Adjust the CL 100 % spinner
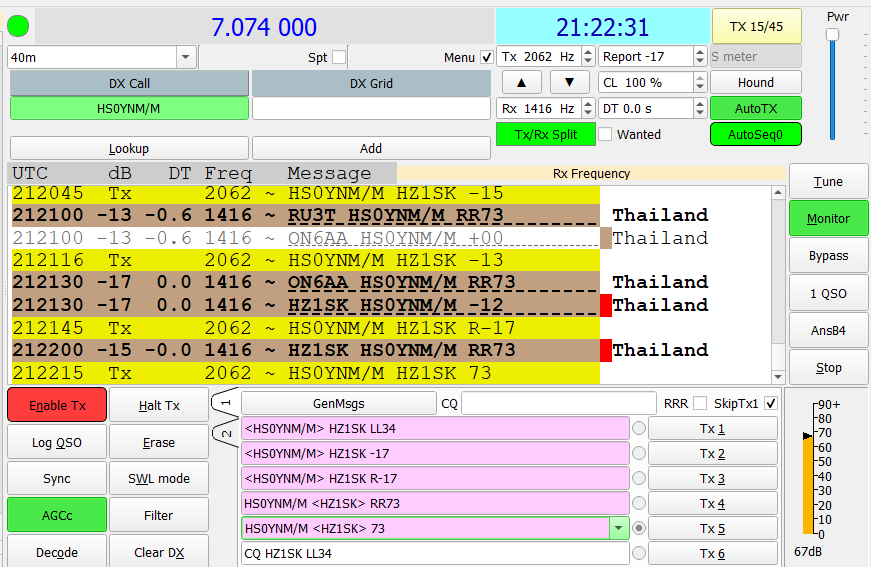Image resolution: width=871 pixels, height=567 pixels. 700,83
